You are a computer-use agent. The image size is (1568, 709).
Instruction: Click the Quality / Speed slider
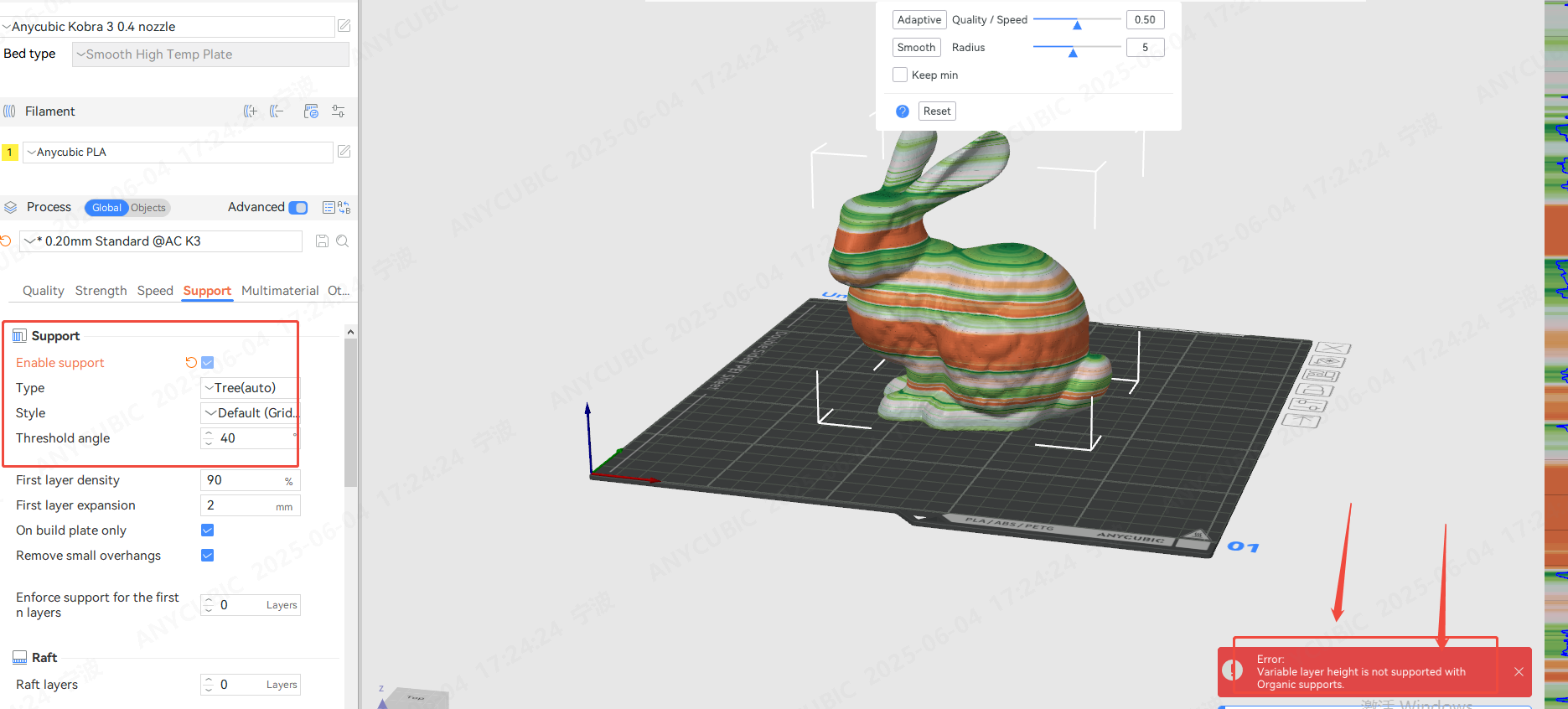[1077, 20]
